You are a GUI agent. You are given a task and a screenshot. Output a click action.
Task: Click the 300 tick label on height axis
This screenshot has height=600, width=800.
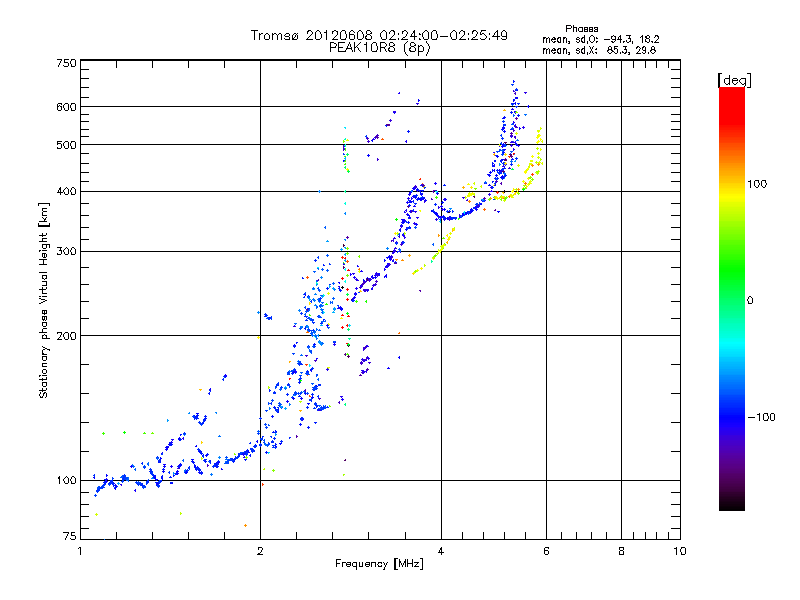[66, 251]
